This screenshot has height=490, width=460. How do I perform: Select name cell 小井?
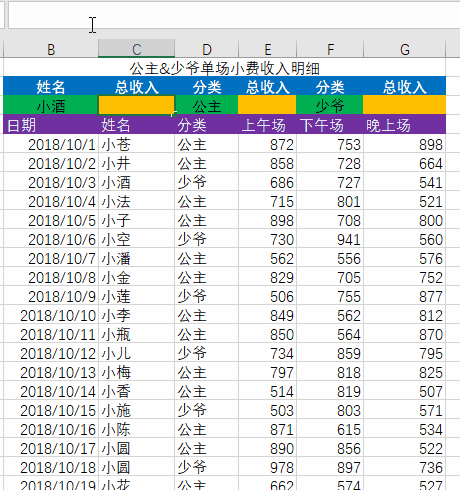[136, 162]
